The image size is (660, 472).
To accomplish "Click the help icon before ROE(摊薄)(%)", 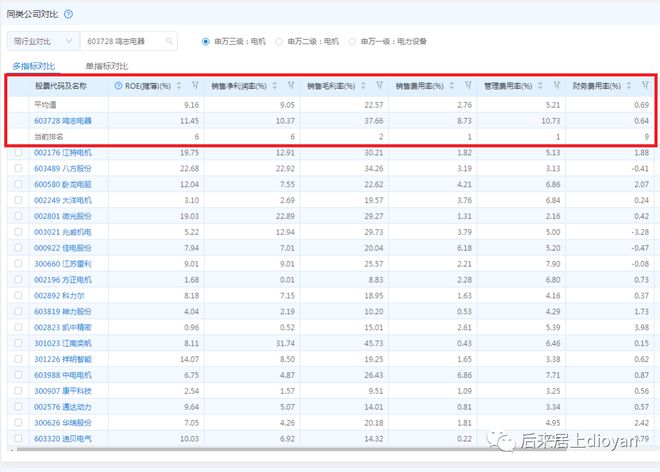I will coord(118,86).
